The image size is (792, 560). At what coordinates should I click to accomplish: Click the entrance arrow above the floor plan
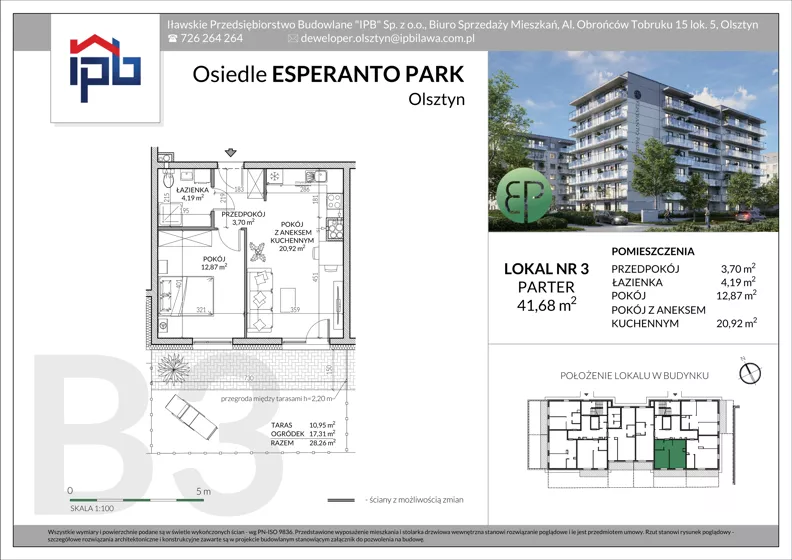[230, 152]
